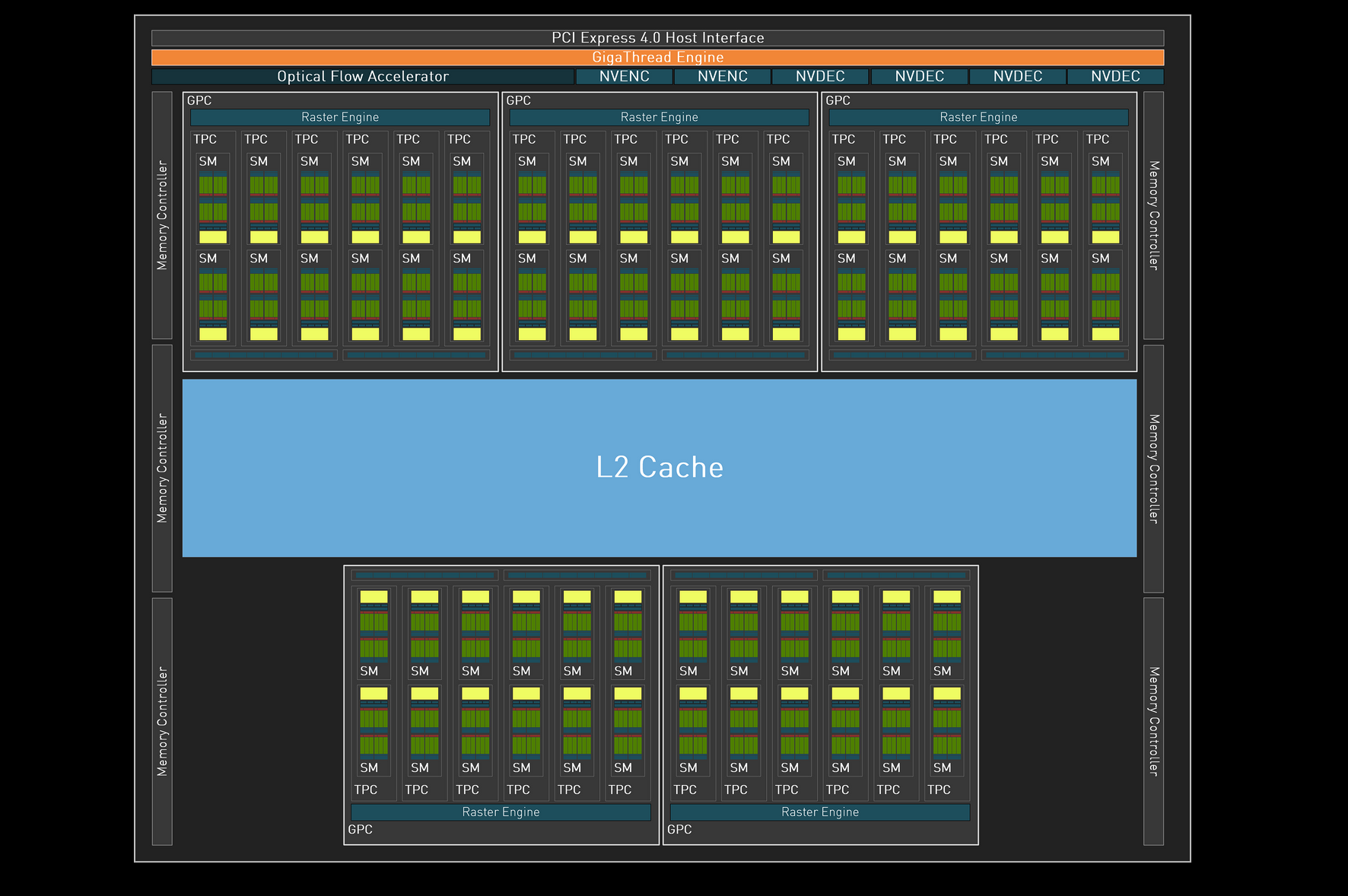Select the middle-left Memory Controller block
This screenshot has height=896, width=1348.
point(162,469)
